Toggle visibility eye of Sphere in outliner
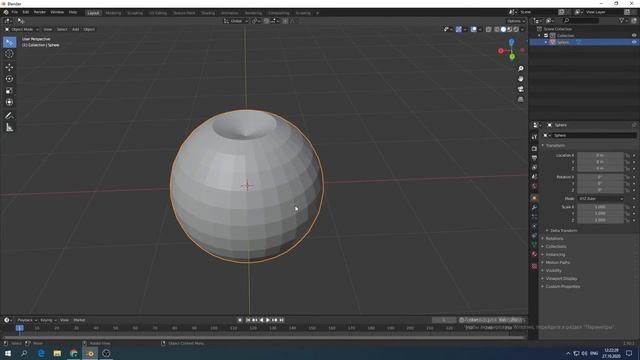 pos(634,42)
